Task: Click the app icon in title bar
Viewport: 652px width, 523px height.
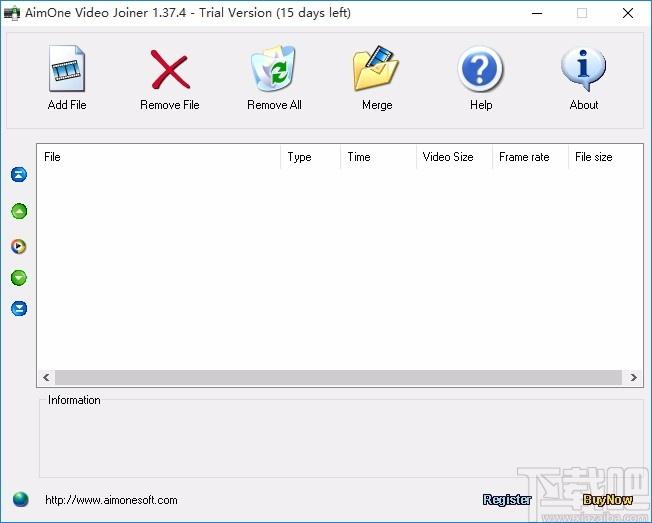Action: tap(12, 13)
